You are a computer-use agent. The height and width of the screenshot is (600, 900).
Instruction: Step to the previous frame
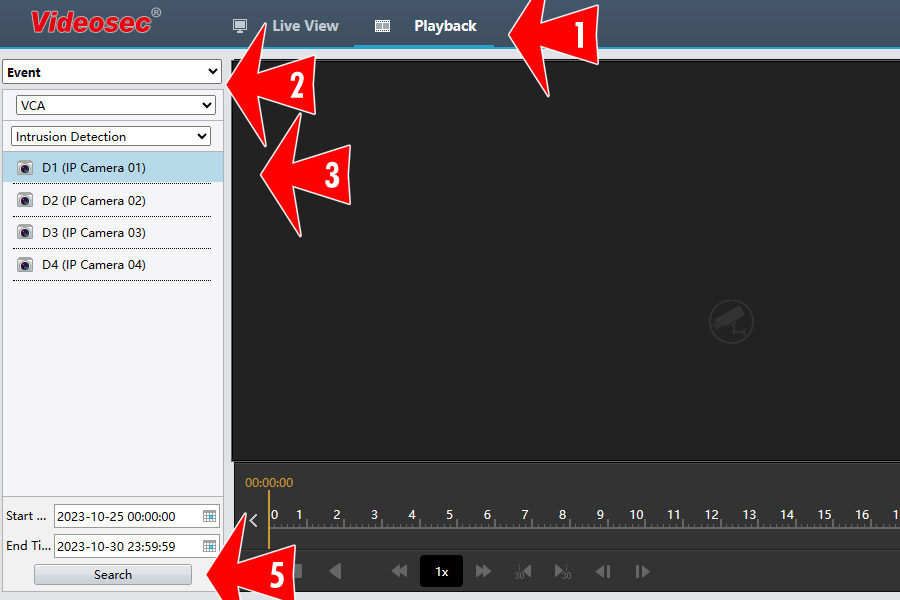(x=603, y=571)
